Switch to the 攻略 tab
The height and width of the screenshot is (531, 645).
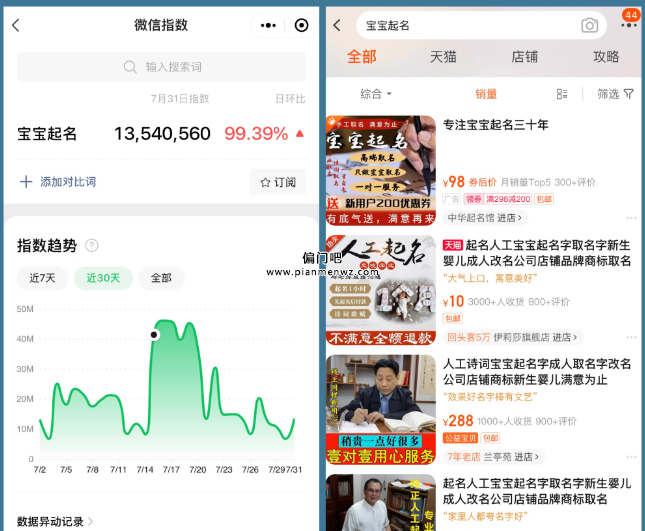(606, 57)
